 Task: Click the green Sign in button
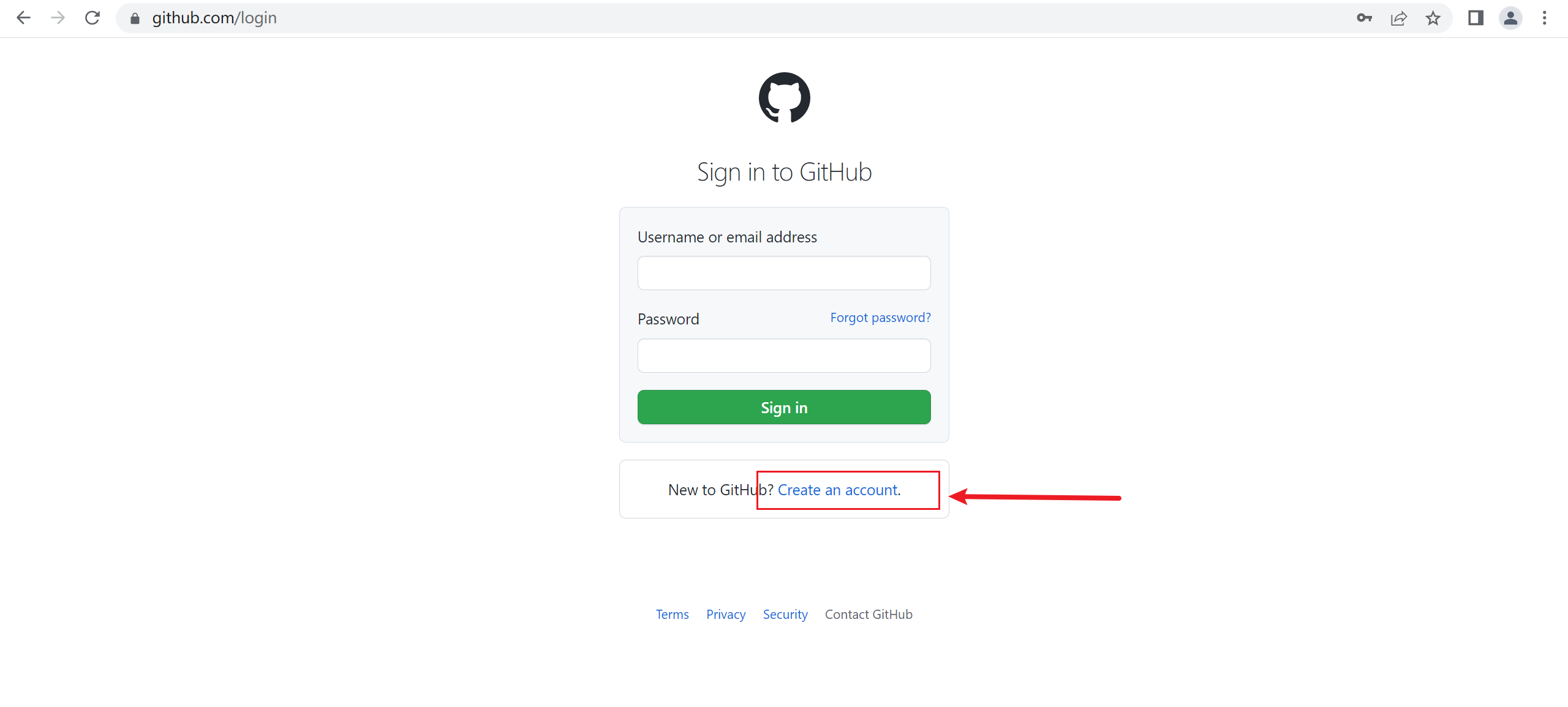784,407
